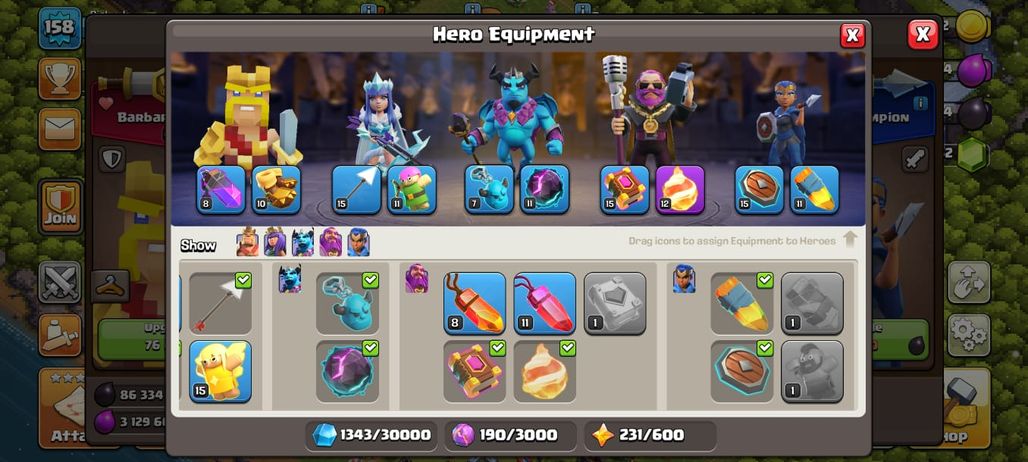Select the level 11 pink Rage Gem equipment
The image size is (1028, 462).
pos(545,303)
